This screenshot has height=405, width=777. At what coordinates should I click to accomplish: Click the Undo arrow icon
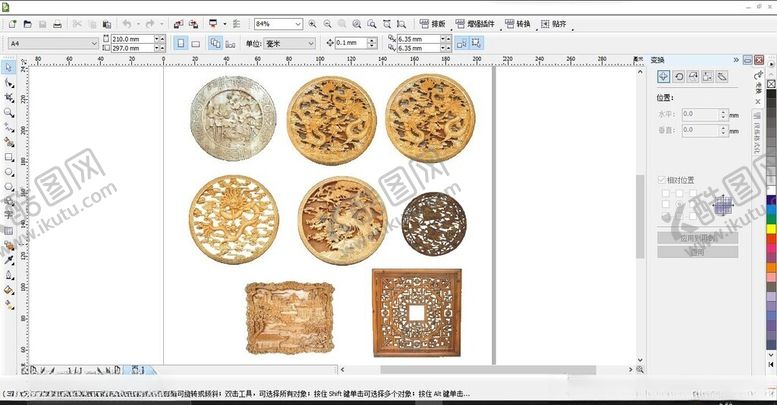pos(127,23)
